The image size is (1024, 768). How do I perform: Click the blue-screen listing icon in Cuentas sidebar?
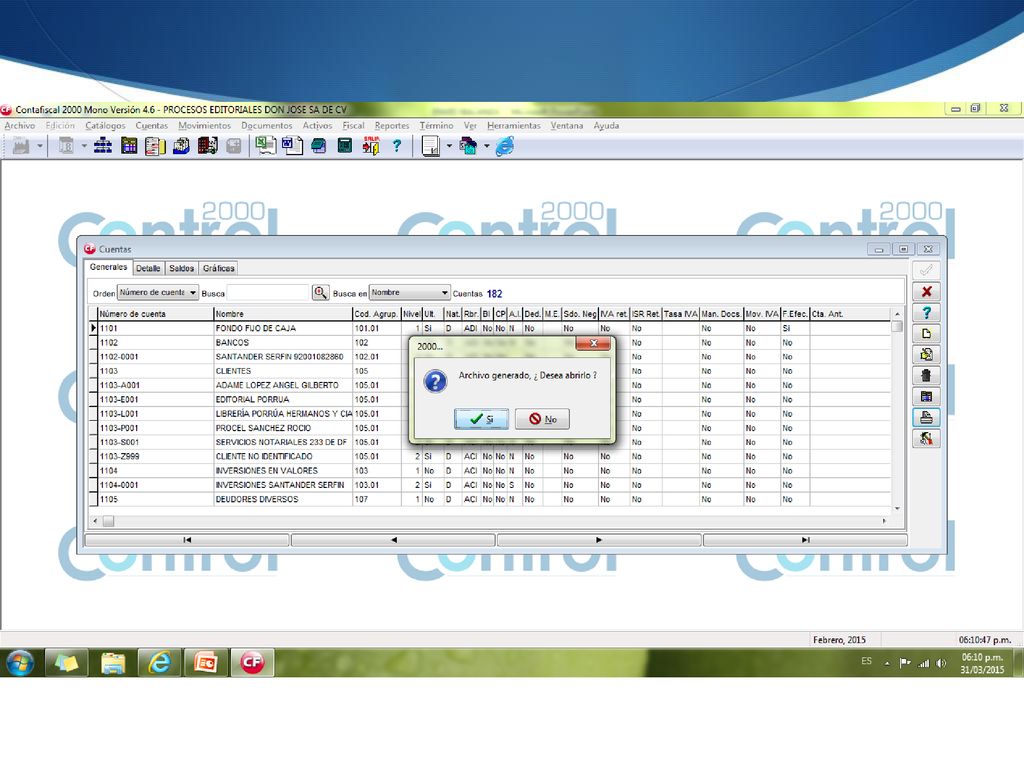pyautogui.click(x=926, y=396)
